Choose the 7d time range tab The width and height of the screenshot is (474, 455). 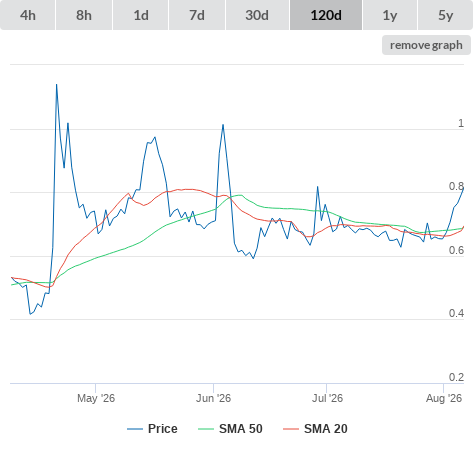point(197,15)
